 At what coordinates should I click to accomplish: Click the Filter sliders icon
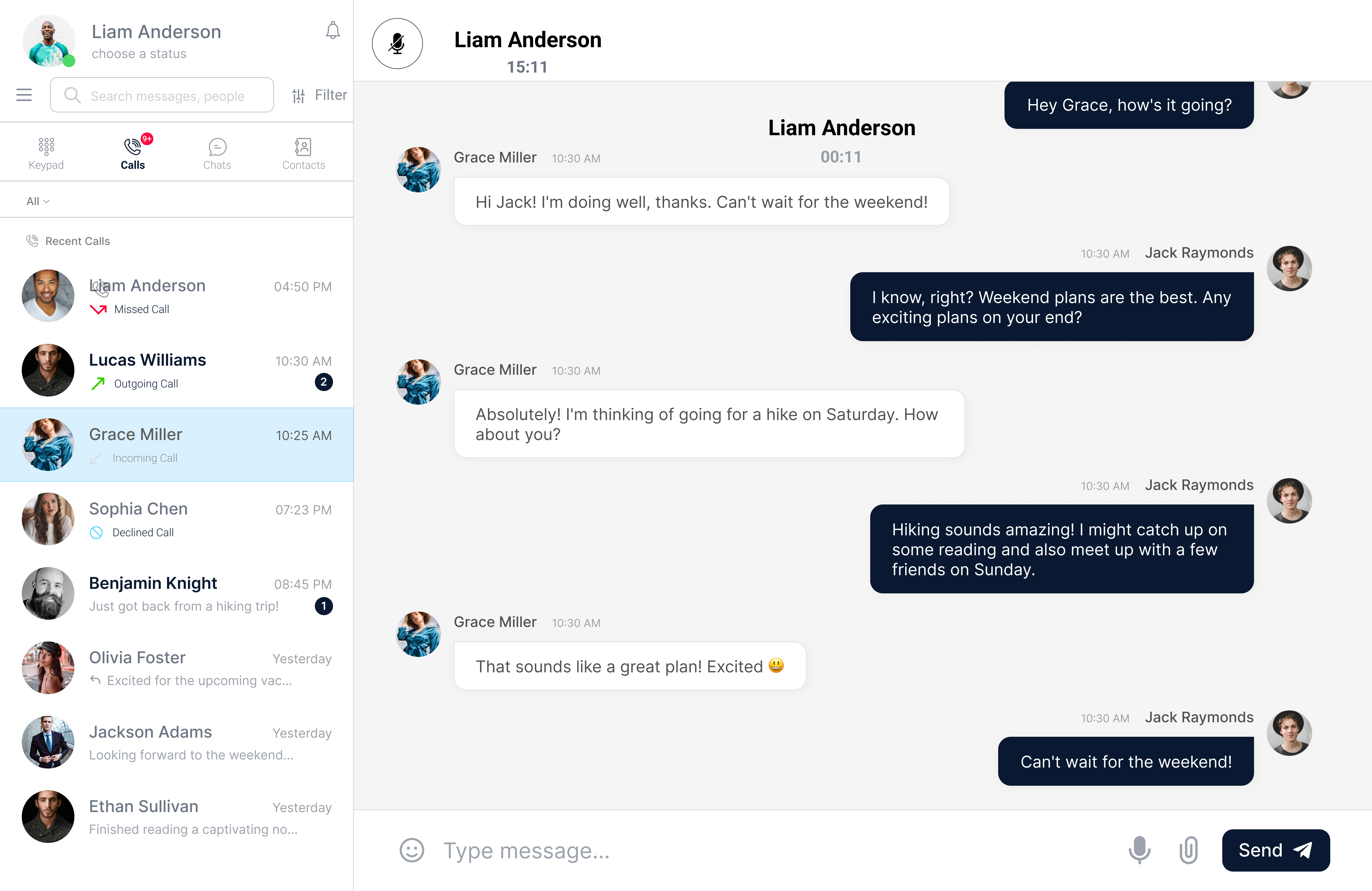click(299, 96)
